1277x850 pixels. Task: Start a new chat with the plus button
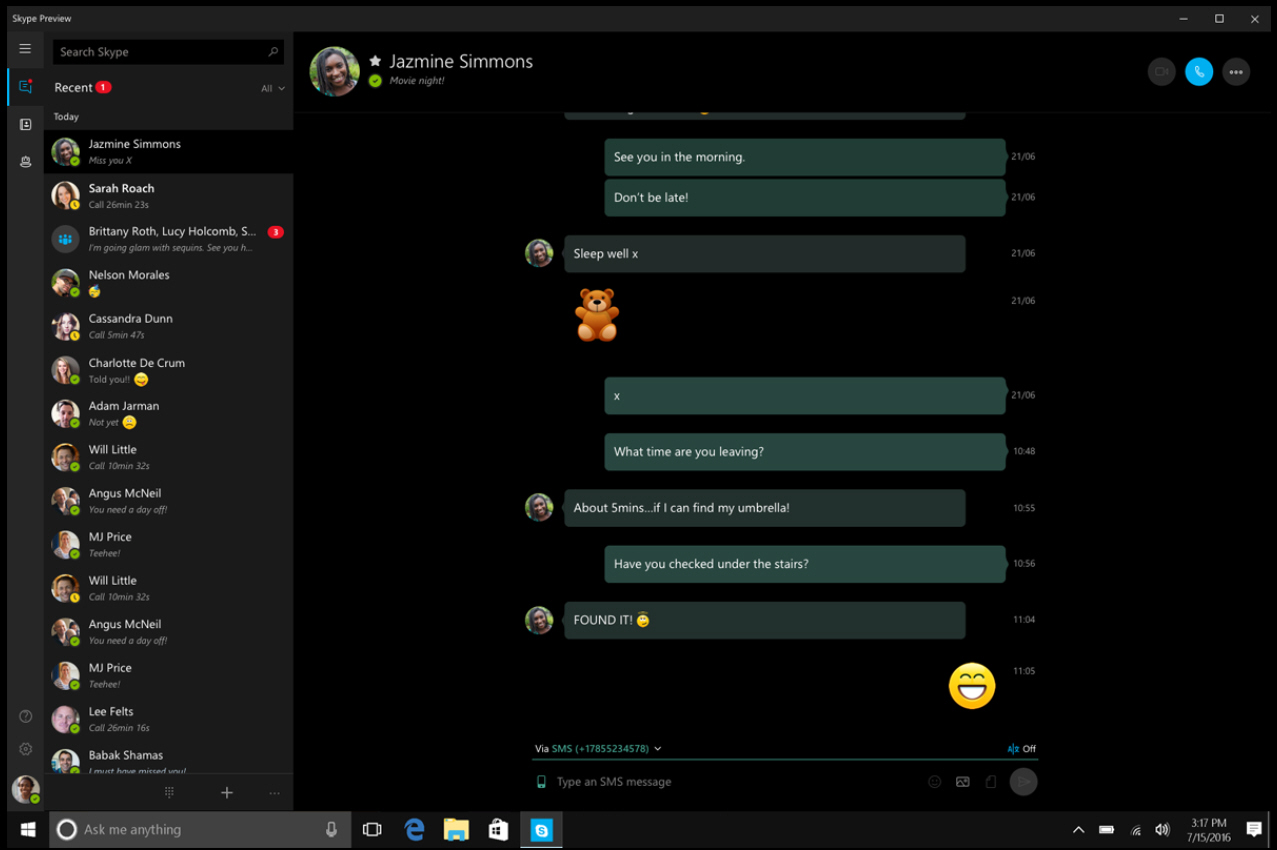[x=227, y=792]
